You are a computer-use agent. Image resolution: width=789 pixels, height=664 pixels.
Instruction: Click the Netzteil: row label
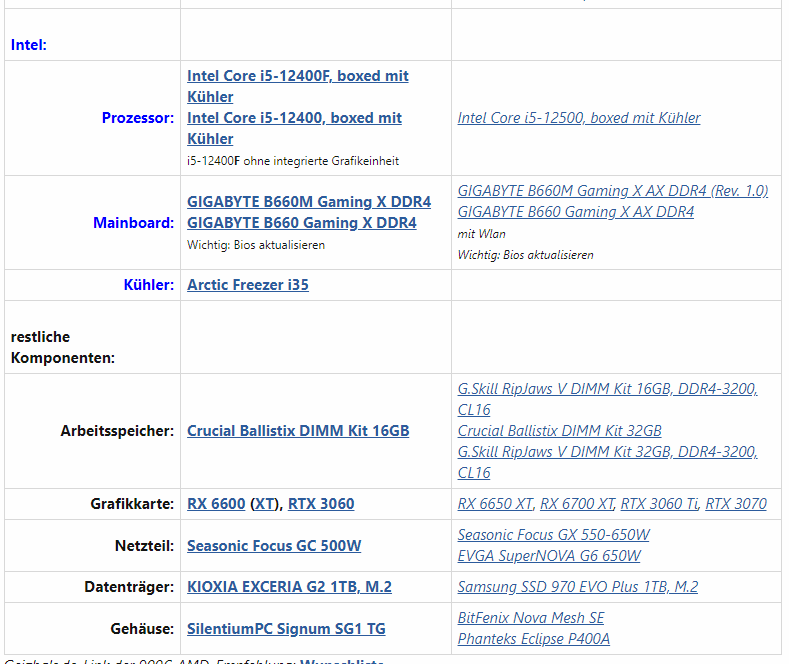click(x=144, y=546)
